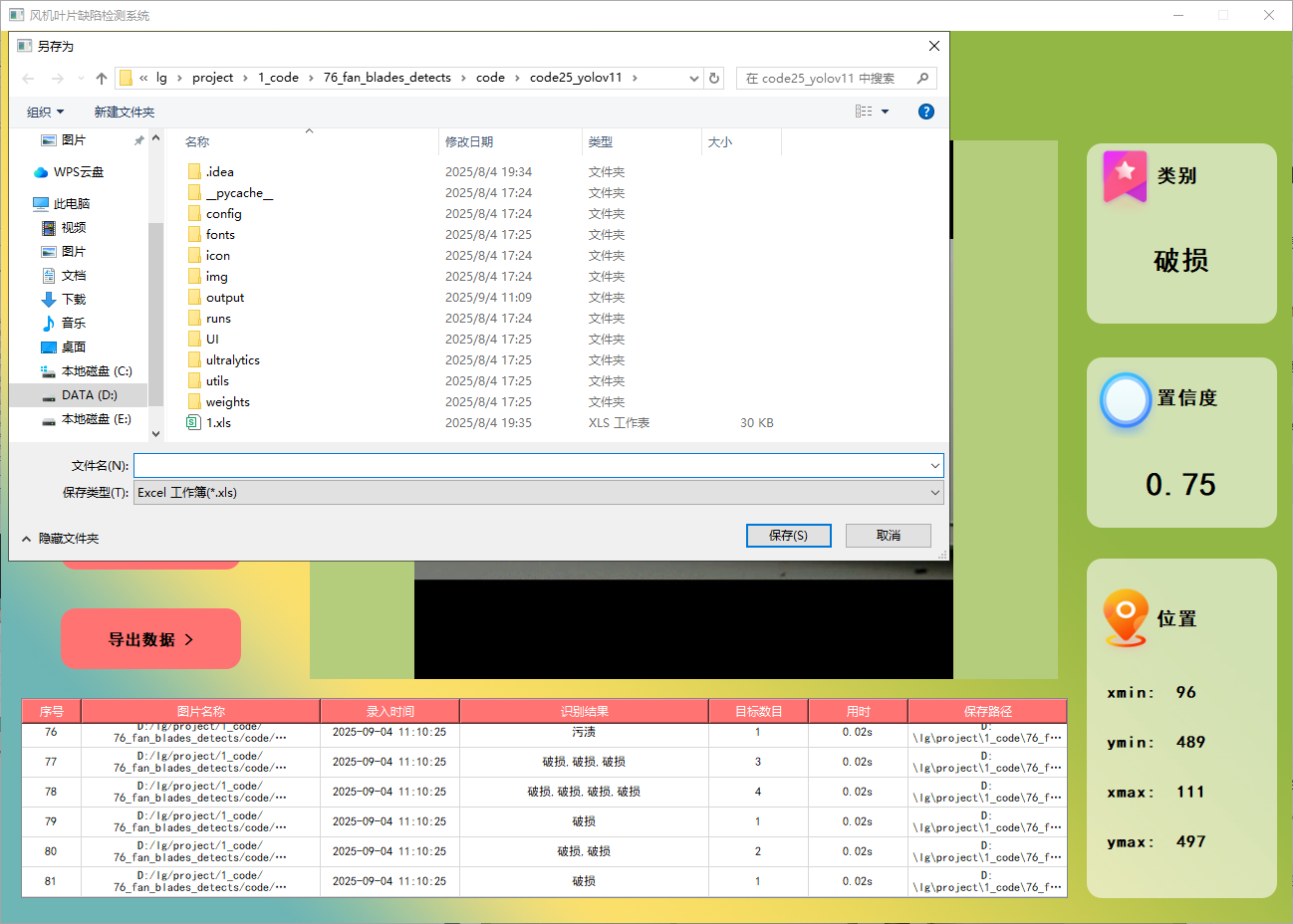Screen dimensions: 1293x924
Task: Select the ultralytics folder icon
Action: click(x=194, y=359)
